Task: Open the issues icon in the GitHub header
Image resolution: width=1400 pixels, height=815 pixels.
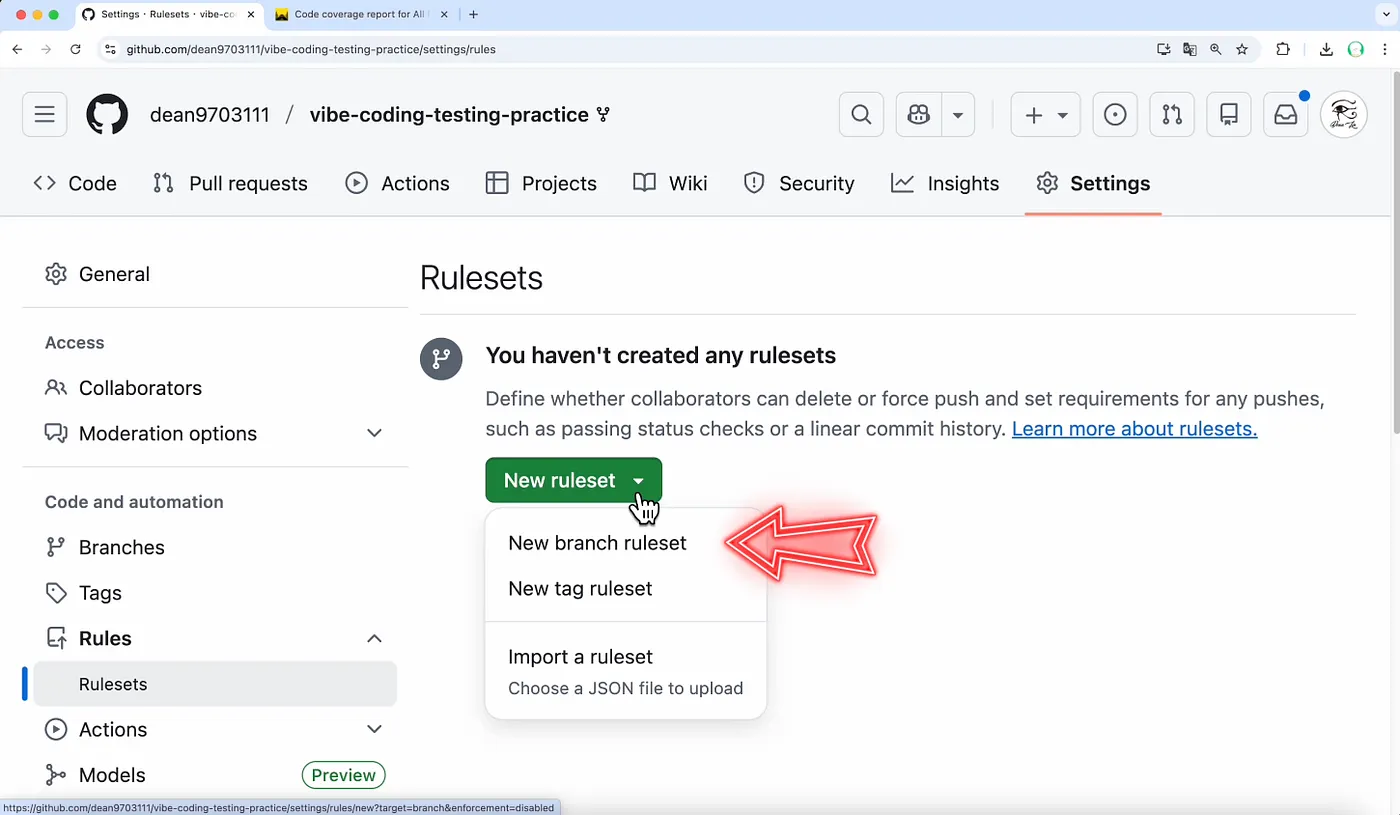Action: pyautogui.click(x=1115, y=115)
